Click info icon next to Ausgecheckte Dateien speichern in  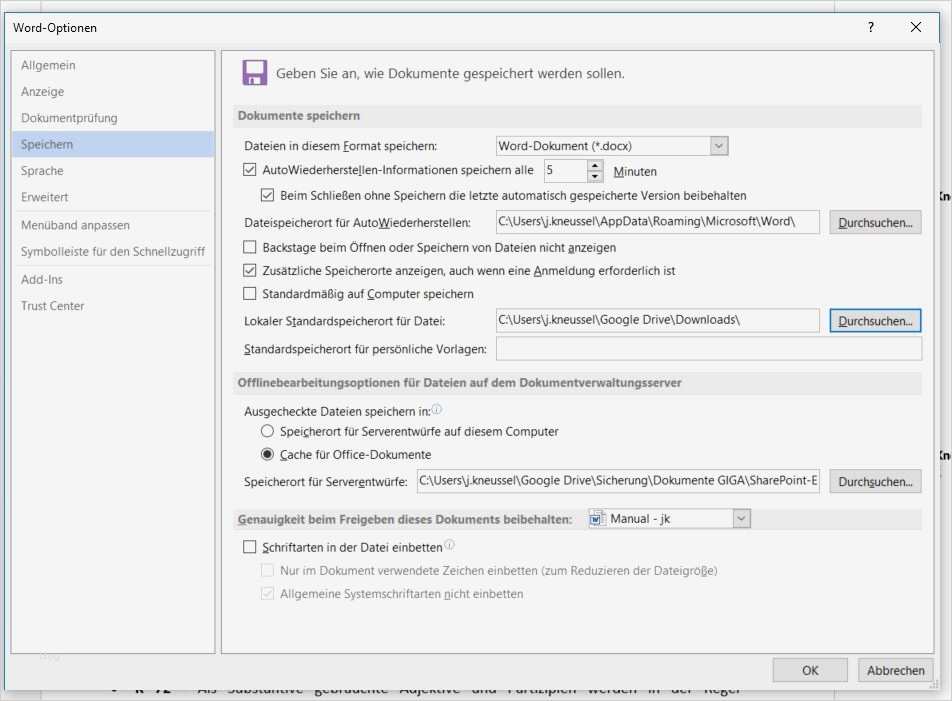click(x=437, y=410)
